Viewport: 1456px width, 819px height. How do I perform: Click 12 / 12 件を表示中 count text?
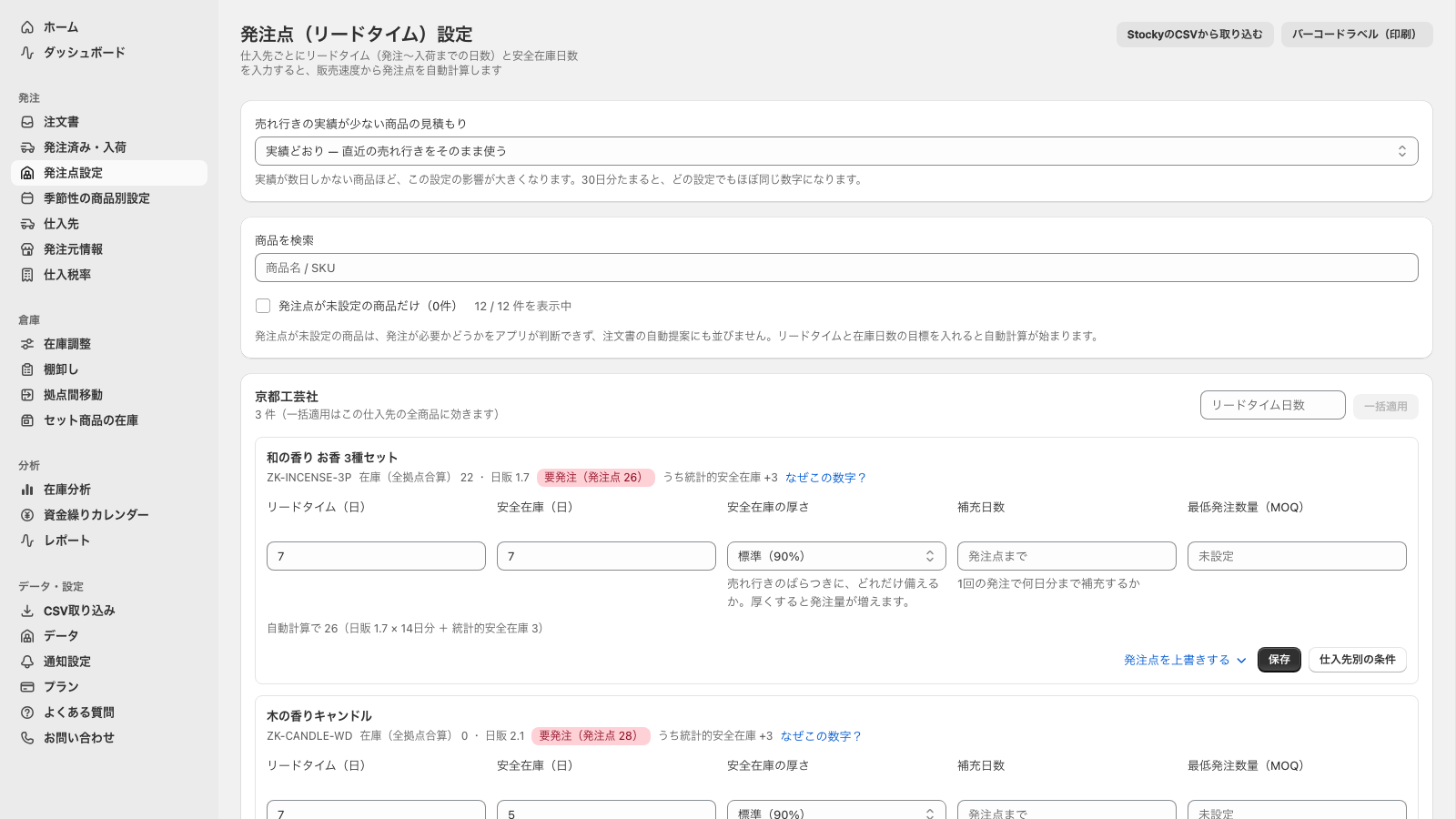(x=523, y=307)
